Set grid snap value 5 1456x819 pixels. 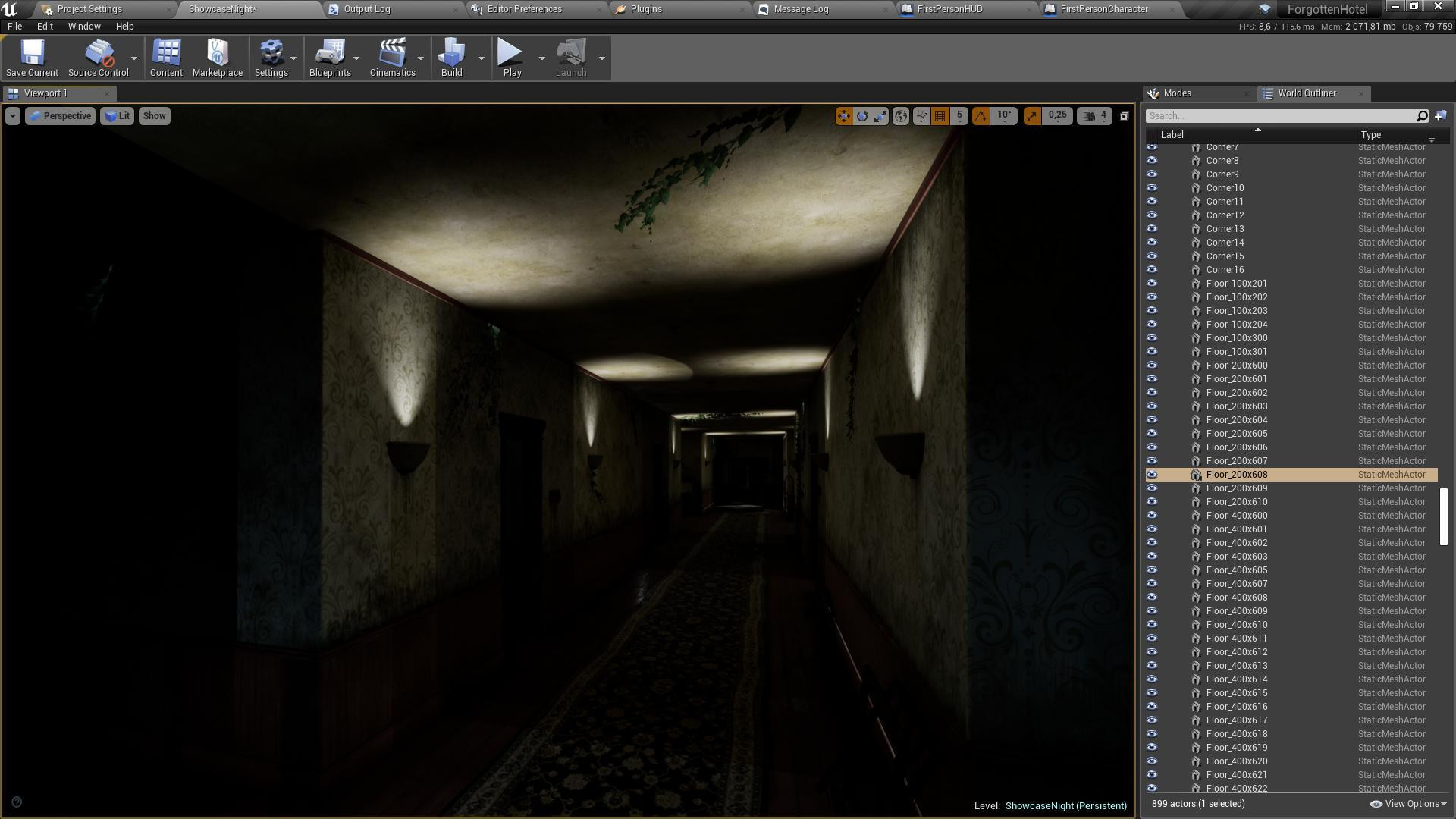tap(959, 116)
